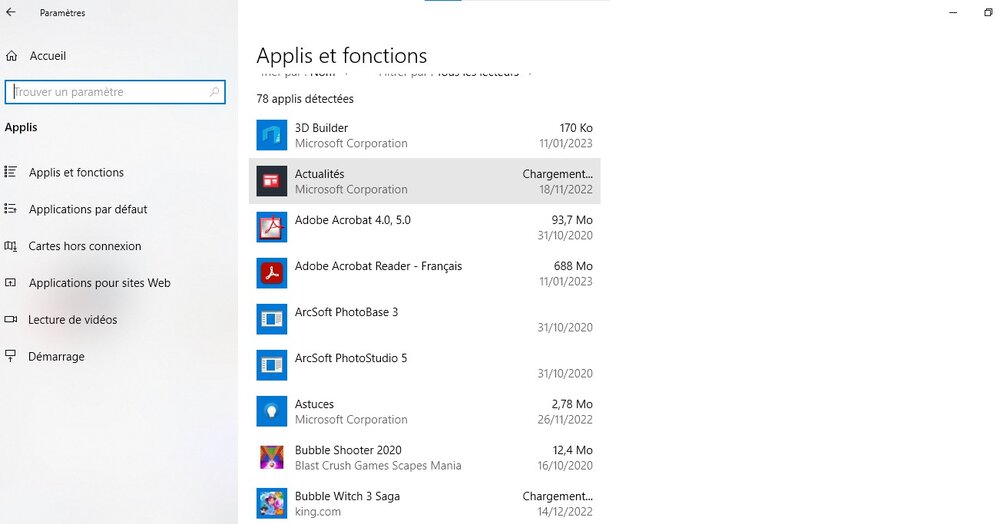Open Applications par défaut section
This screenshot has height=524, width=1000.
[87, 209]
